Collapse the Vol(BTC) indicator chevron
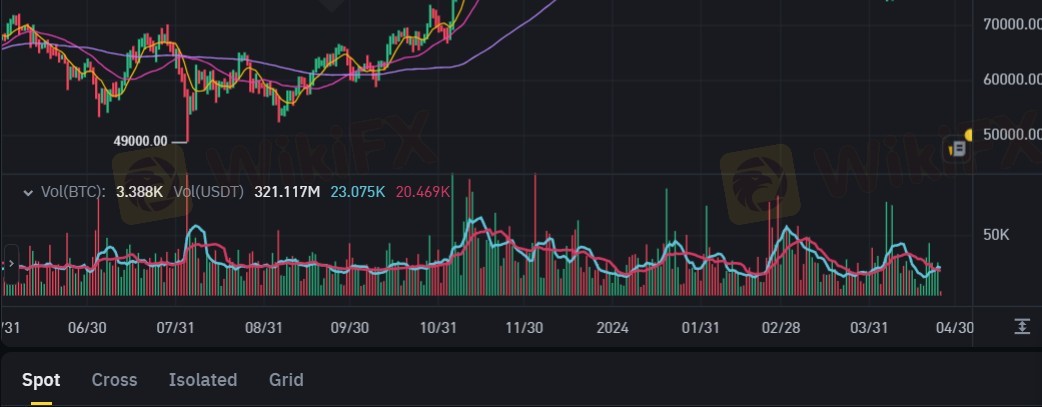This screenshot has width=1042, height=407. click(28, 193)
